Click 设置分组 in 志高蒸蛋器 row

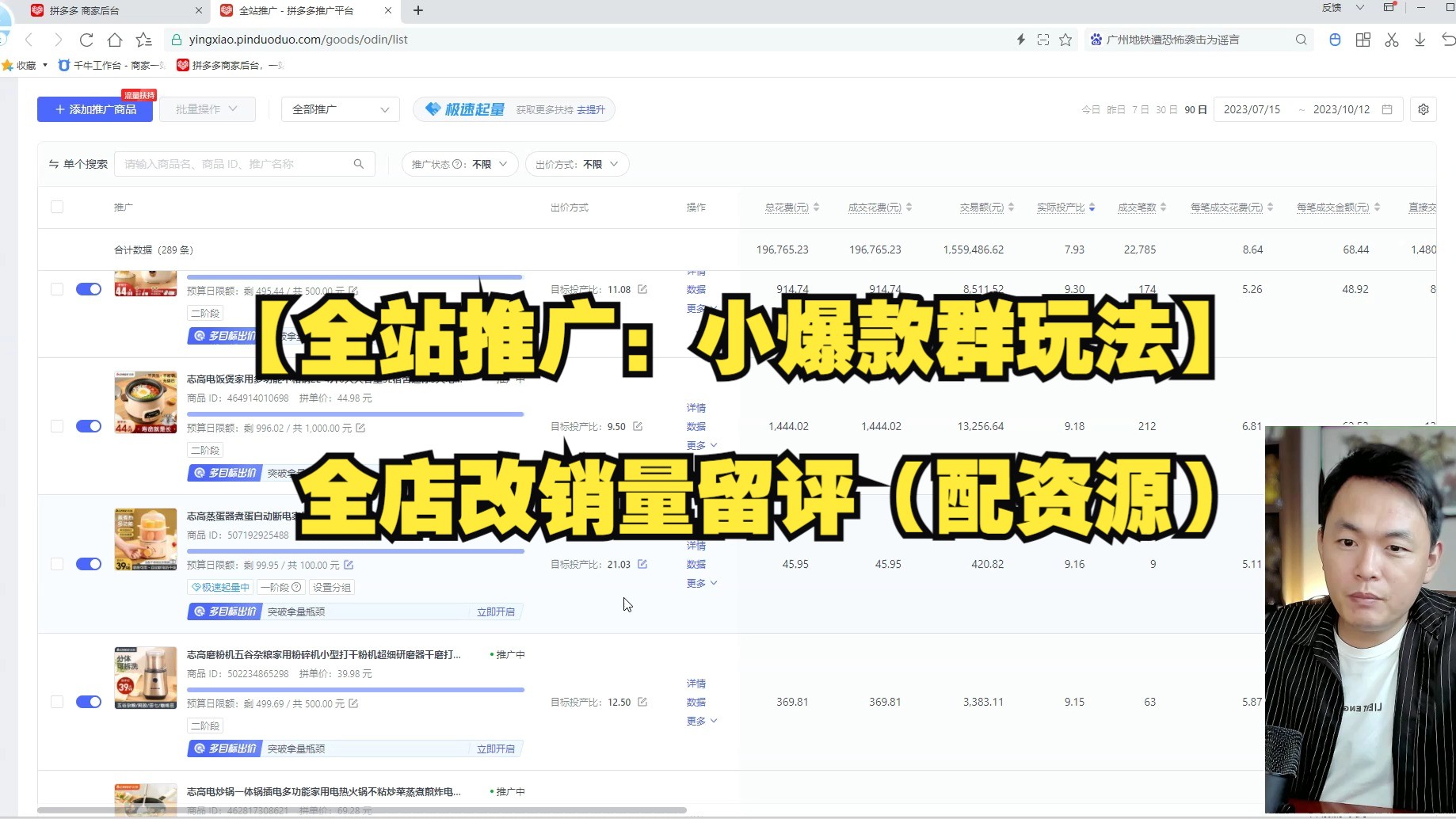[332, 587]
